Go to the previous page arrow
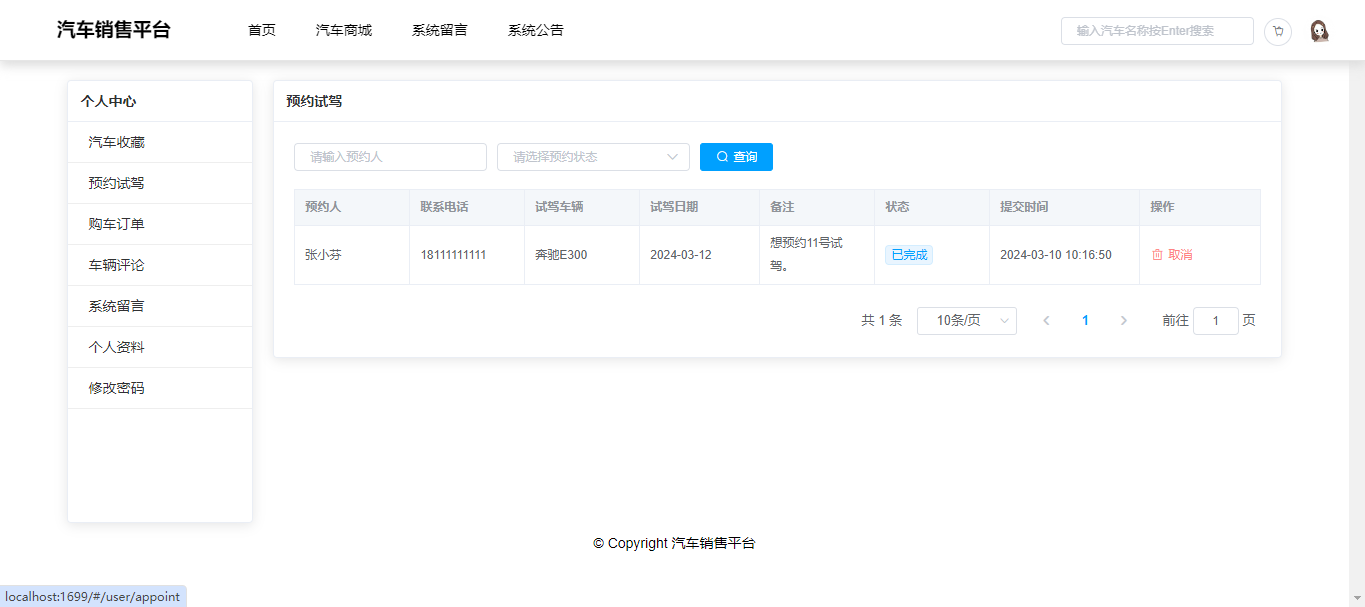Image resolution: width=1365 pixels, height=607 pixels. point(1046,321)
